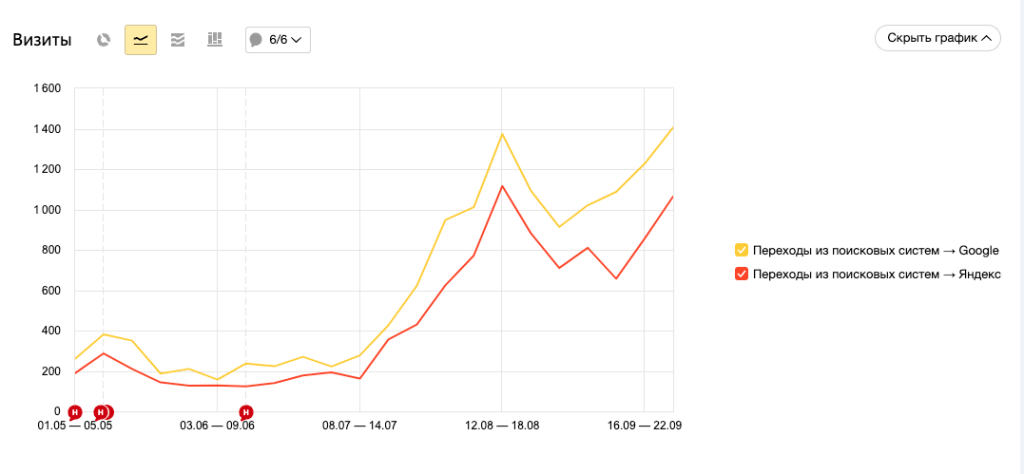Switch to the stacked area chart view

(x=178, y=40)
